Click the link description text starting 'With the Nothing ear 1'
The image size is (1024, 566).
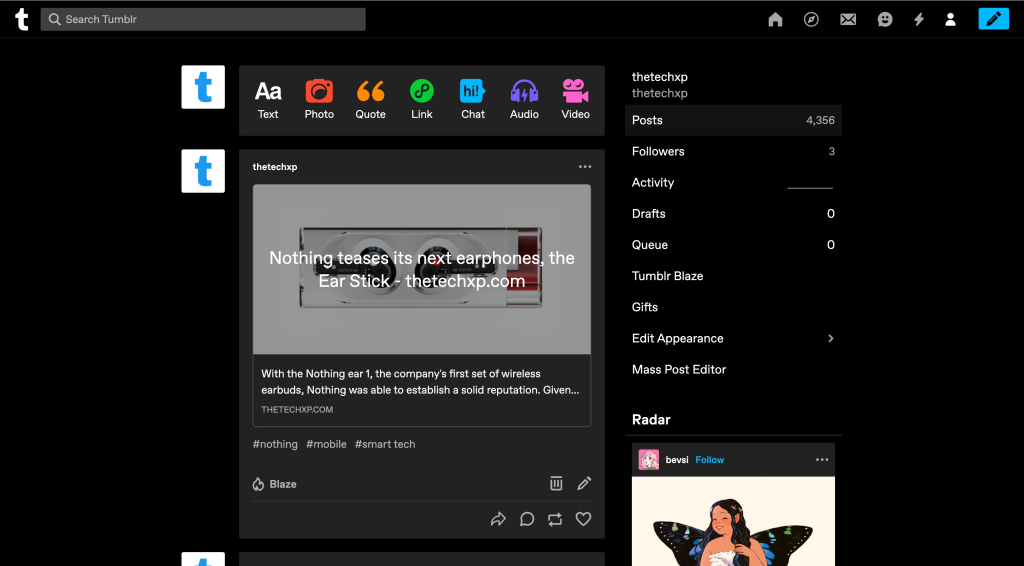(x=420, y=382)
